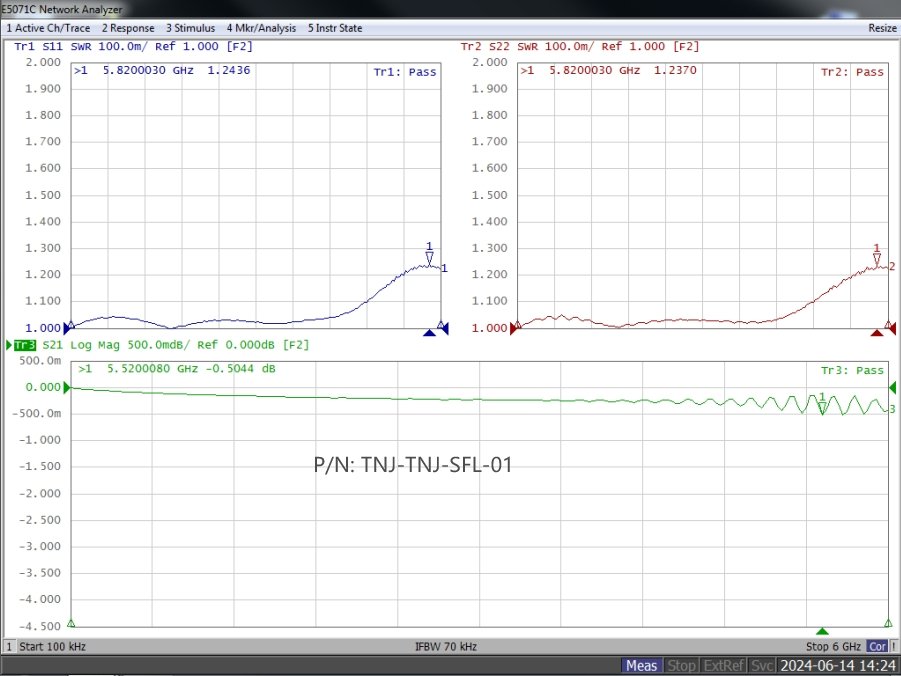Click blue marker position indicator below Tr1 graph
The width and height of the screenshot is (901, 676).
coord(429,333)
